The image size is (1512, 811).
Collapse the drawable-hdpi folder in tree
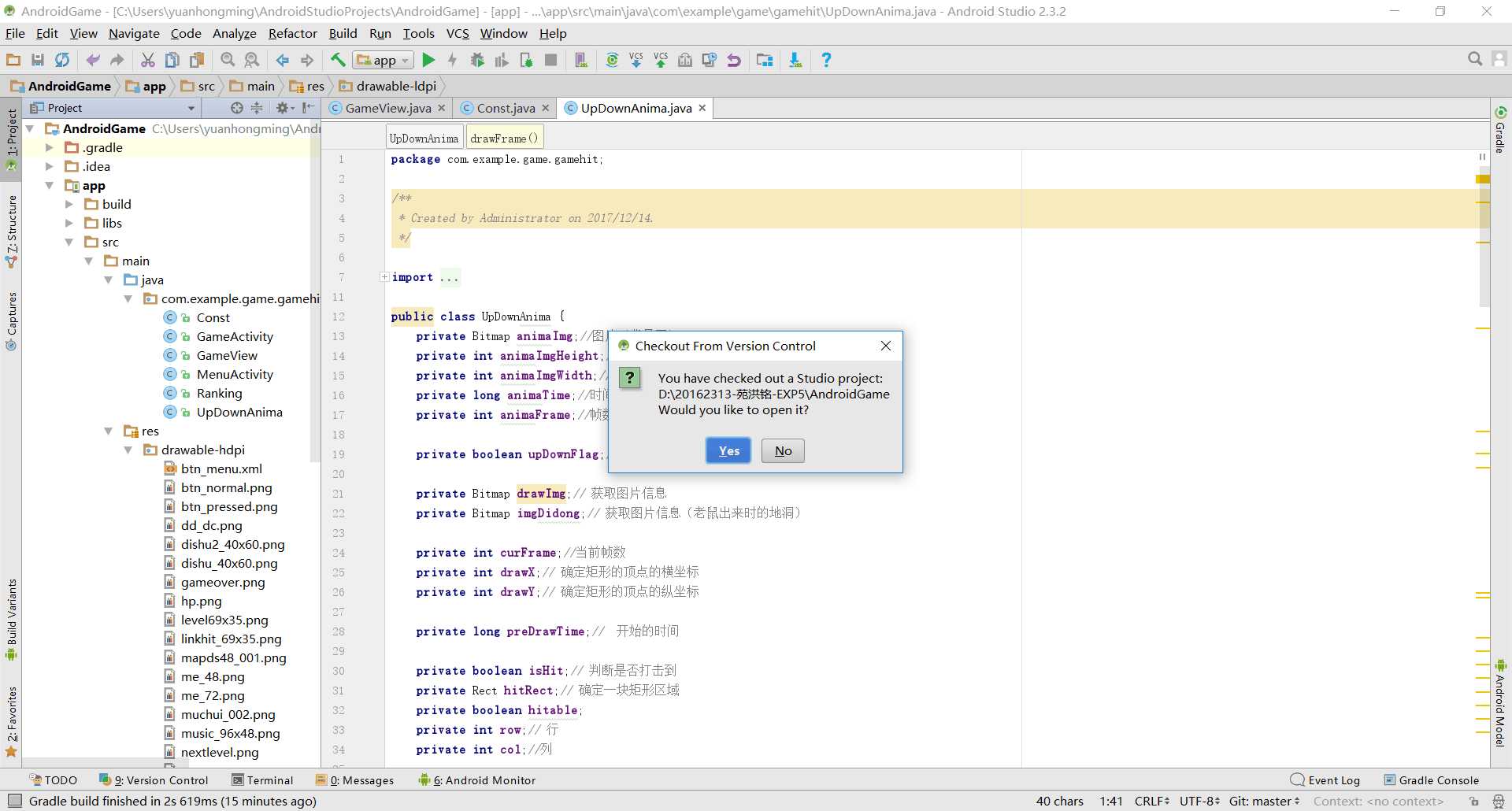pos(128,450)
